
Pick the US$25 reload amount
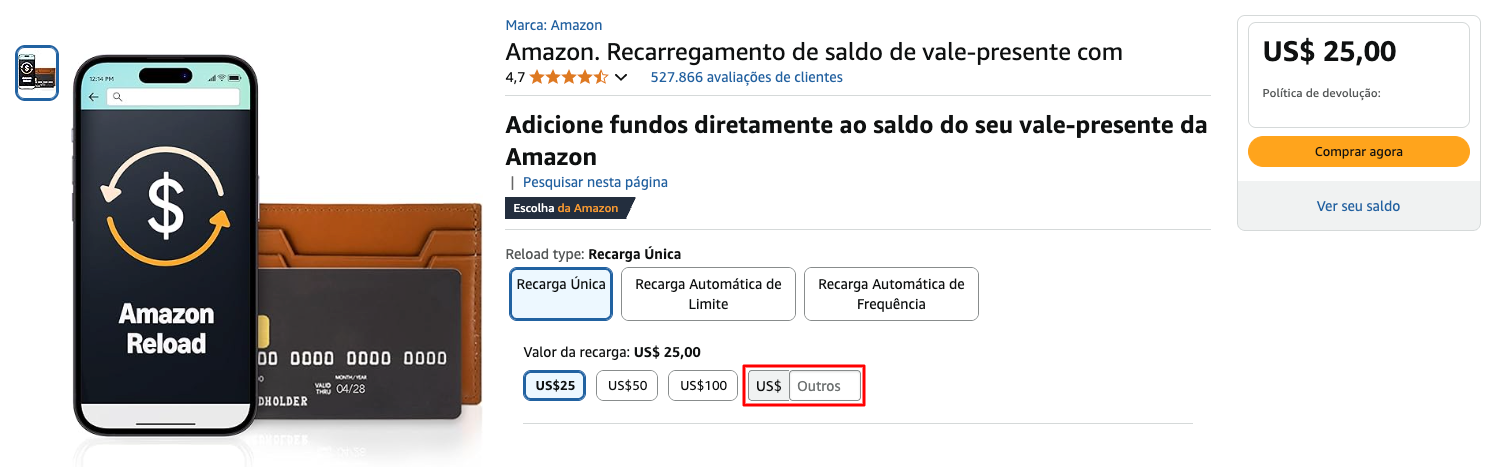555,386
